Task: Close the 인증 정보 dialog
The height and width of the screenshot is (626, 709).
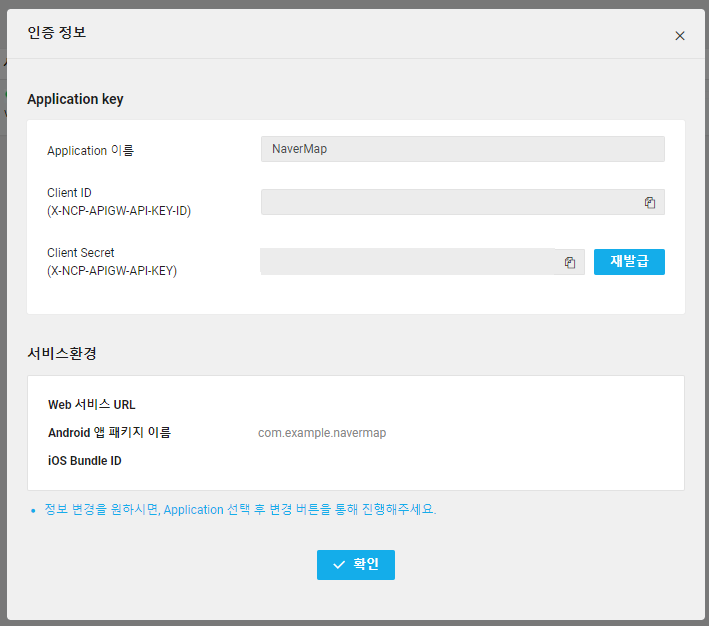Action: tap(680, 36)
